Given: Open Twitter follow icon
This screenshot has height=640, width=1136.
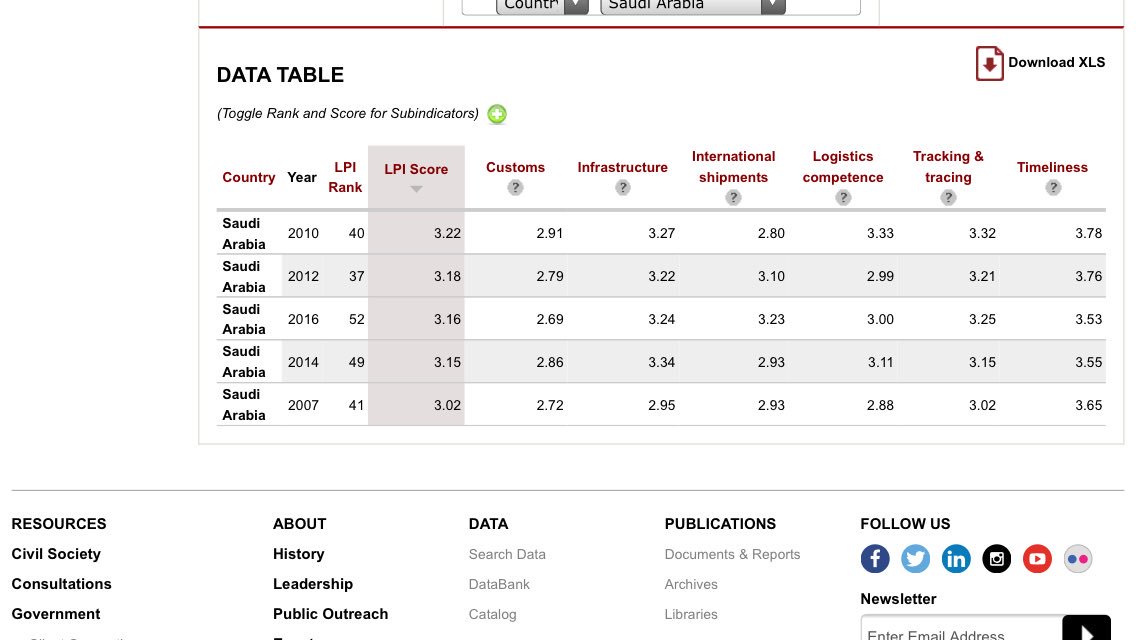Looking at the screenshot, I should click(x=916, y=559).
